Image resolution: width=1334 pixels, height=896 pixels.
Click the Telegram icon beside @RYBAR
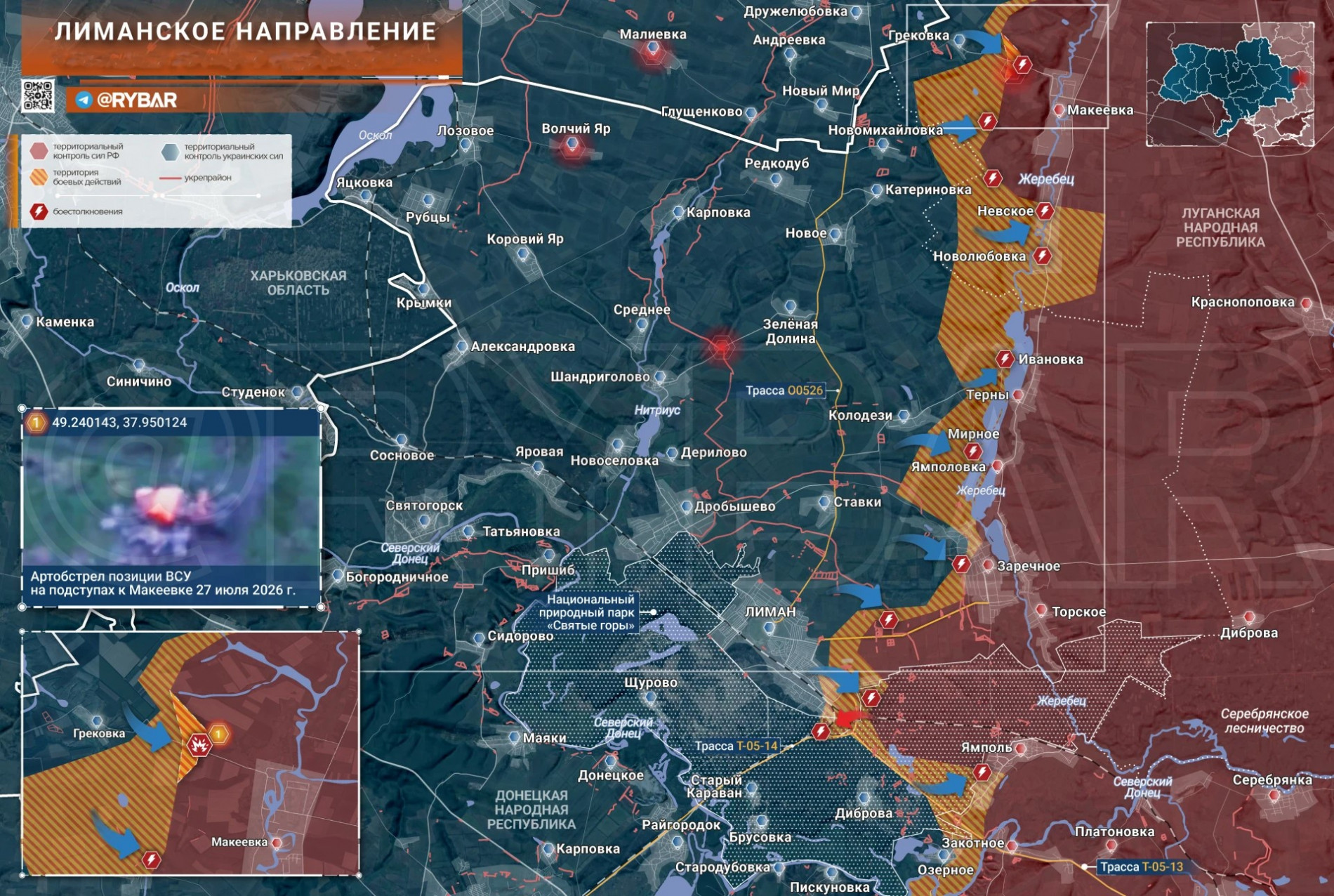point(84,100)
